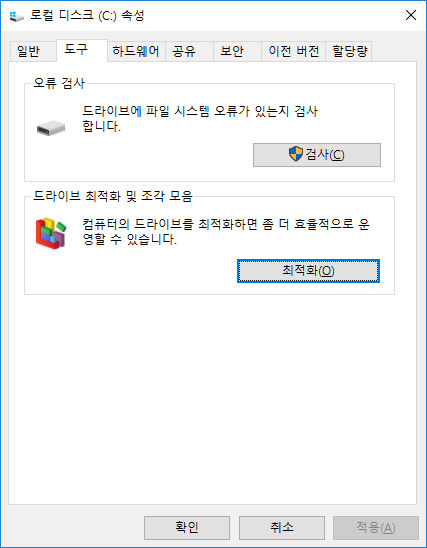
Task: Click the drive optimization description text
Action: pyautogui.click(x=226, y=232)
